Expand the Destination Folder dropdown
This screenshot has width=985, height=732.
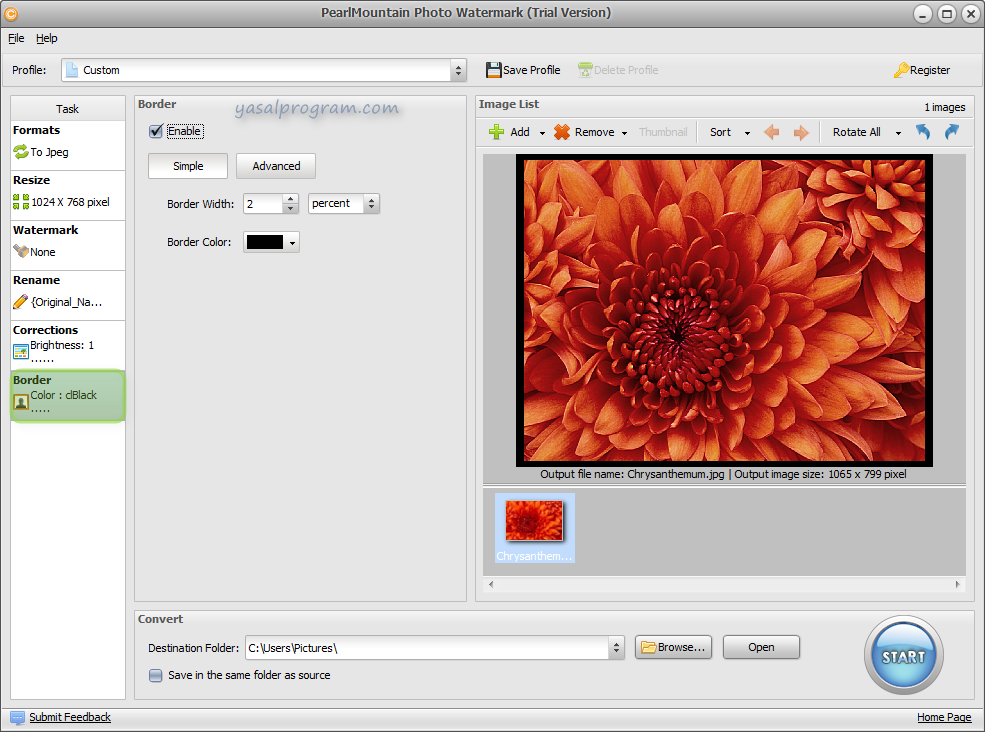coord(616,648)
